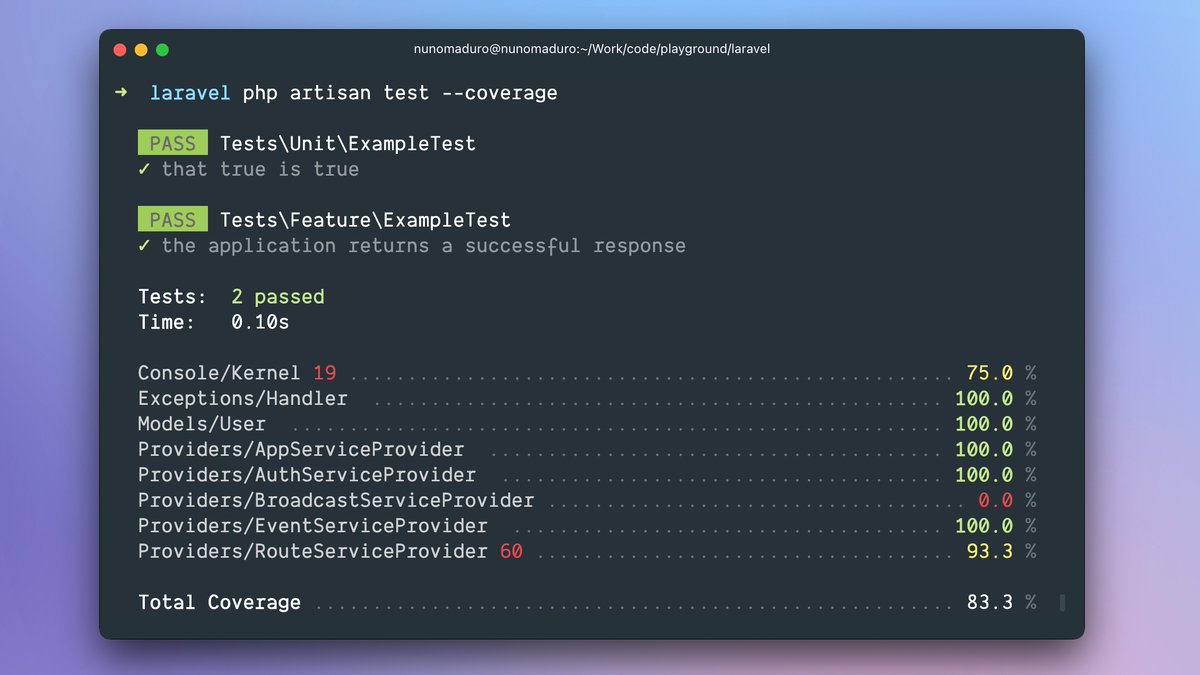Click the green maximize window button
The height and width of the screenshot is (675, 1200).
pyautogui.click(x=162, y=50)
